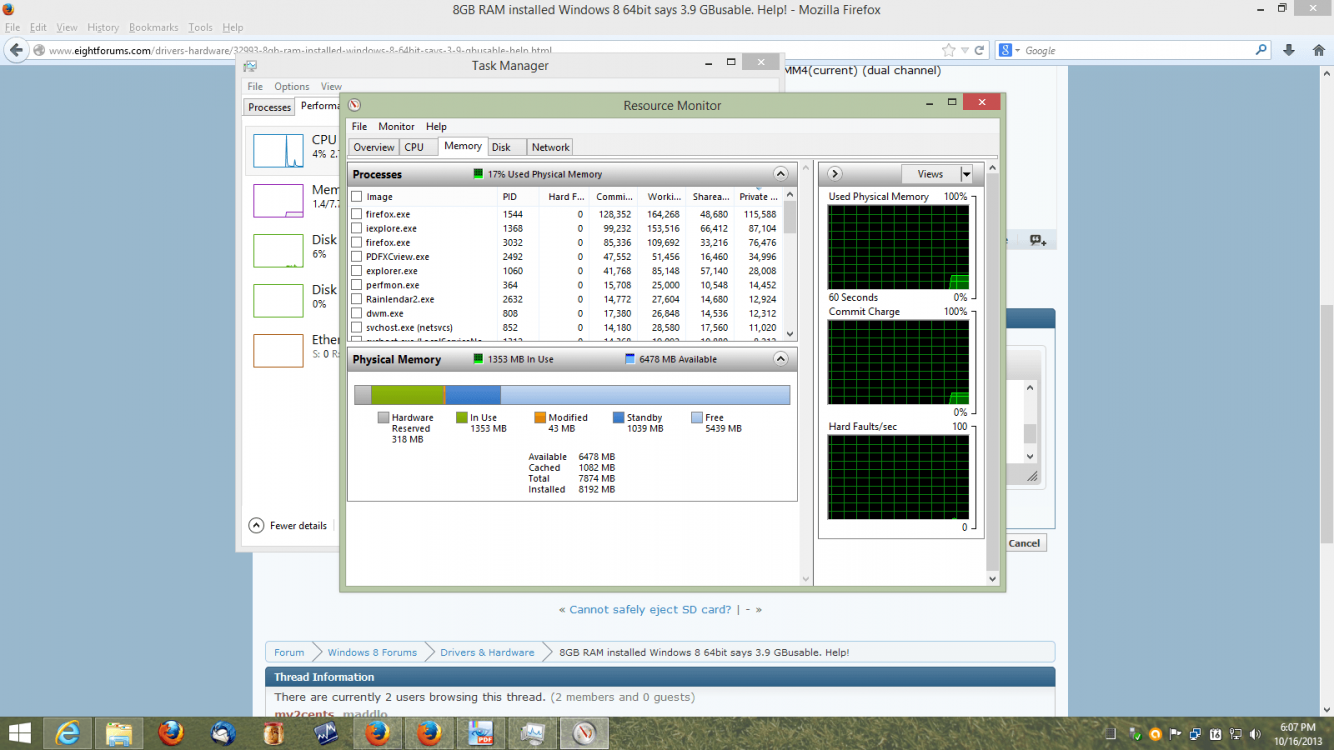The width and height of the screenshot is (1334, 750).
Task: Select the Ethernet thumbnail in Task Manager
Action: (x=278, y=350)
